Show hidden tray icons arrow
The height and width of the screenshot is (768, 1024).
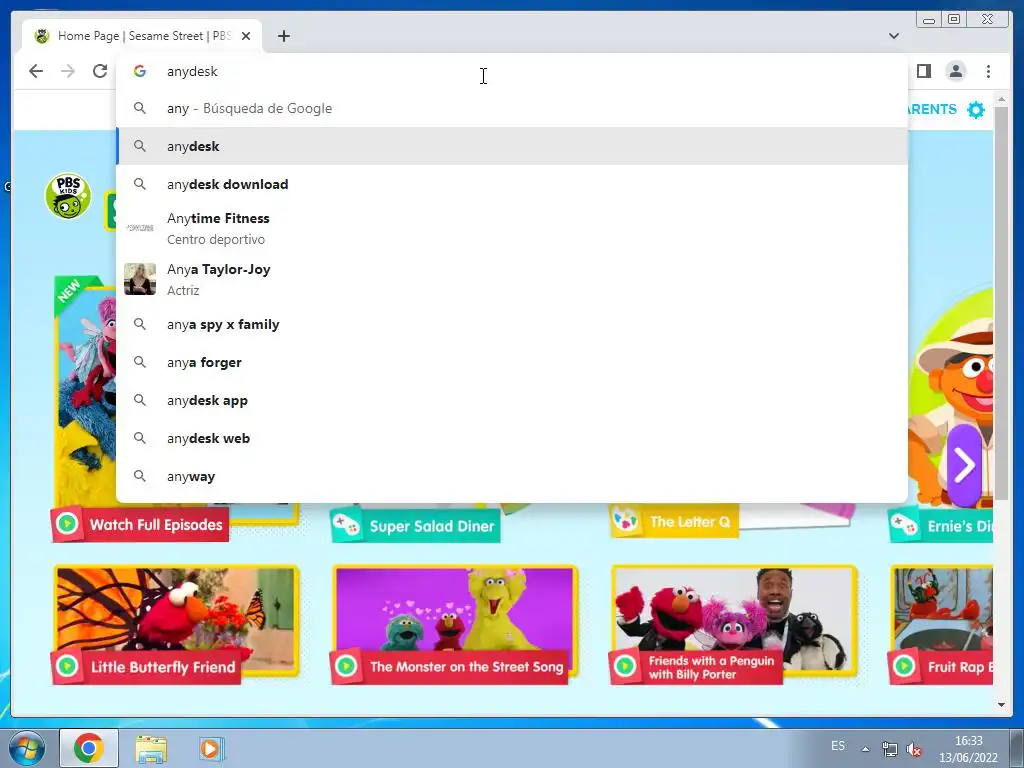[865, 749]
